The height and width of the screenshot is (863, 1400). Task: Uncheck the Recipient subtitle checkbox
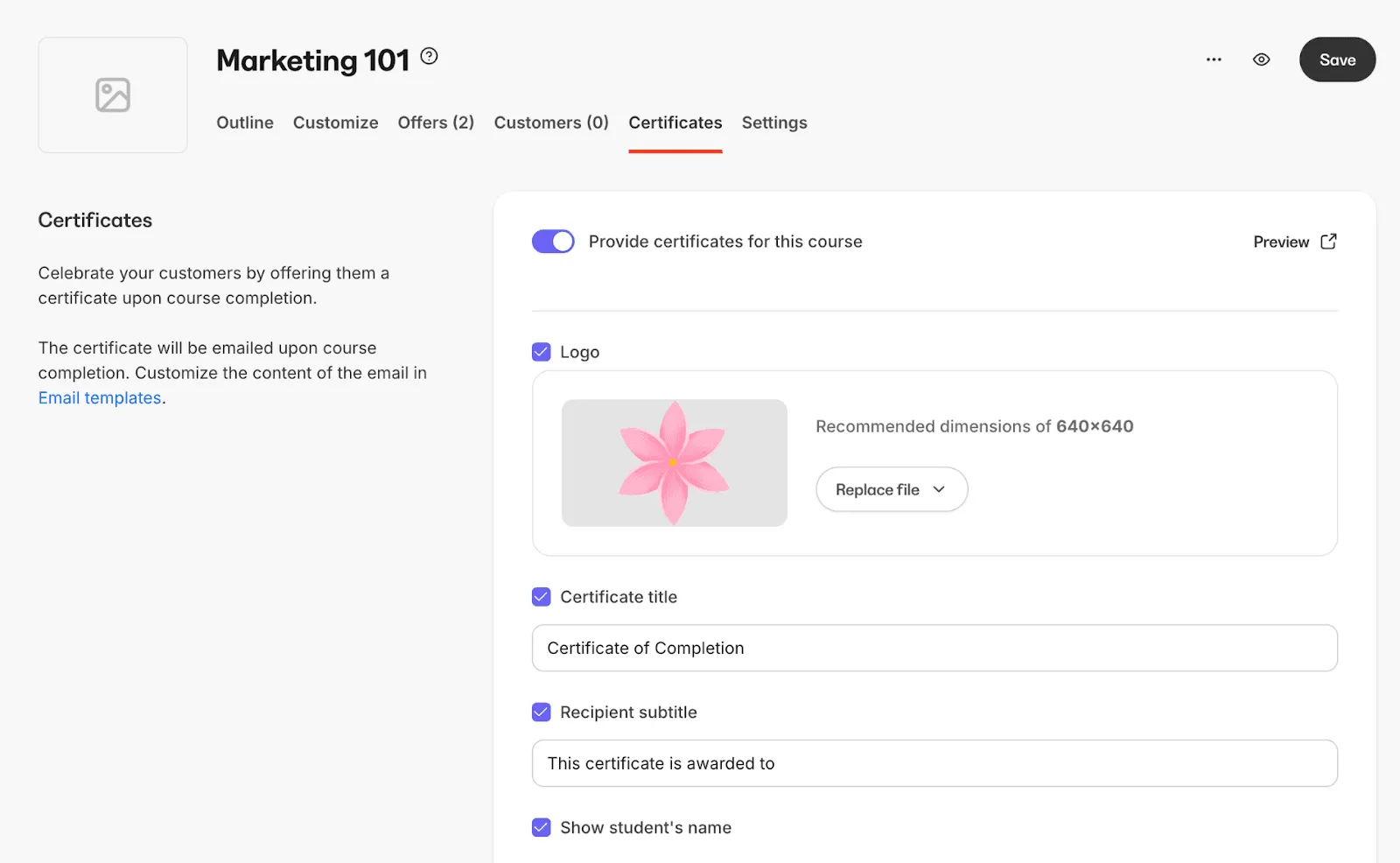(x=542, y=712)
